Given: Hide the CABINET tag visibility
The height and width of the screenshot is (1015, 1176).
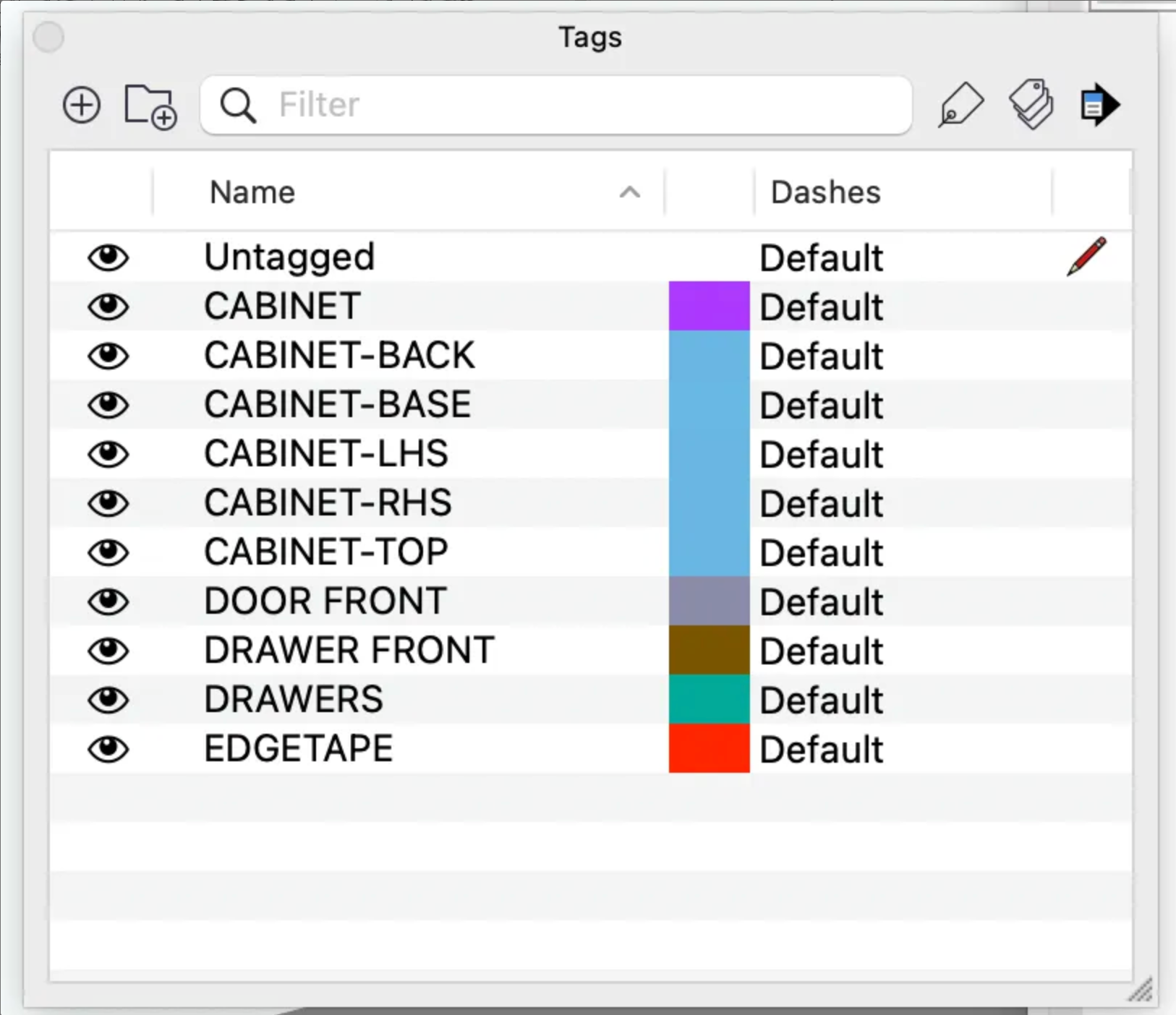Looking at the screenshot, I should tap(108, 307).
